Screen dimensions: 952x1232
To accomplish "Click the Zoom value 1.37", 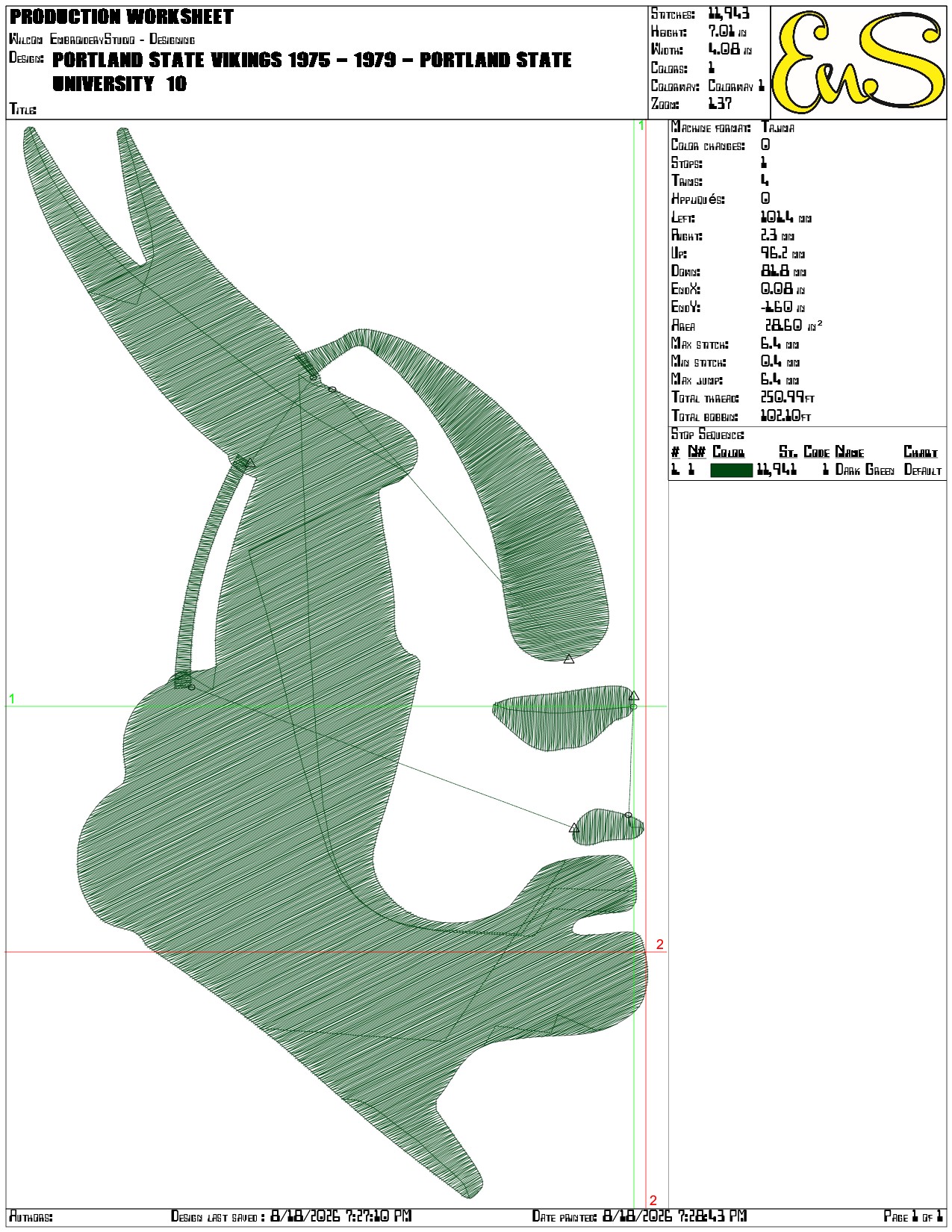I will tap(720, 104).
